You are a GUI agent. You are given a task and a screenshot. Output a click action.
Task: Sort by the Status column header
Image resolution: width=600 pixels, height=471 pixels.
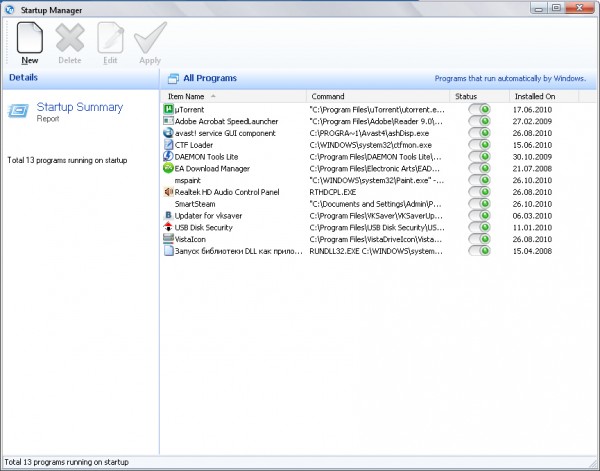[479, 96]
